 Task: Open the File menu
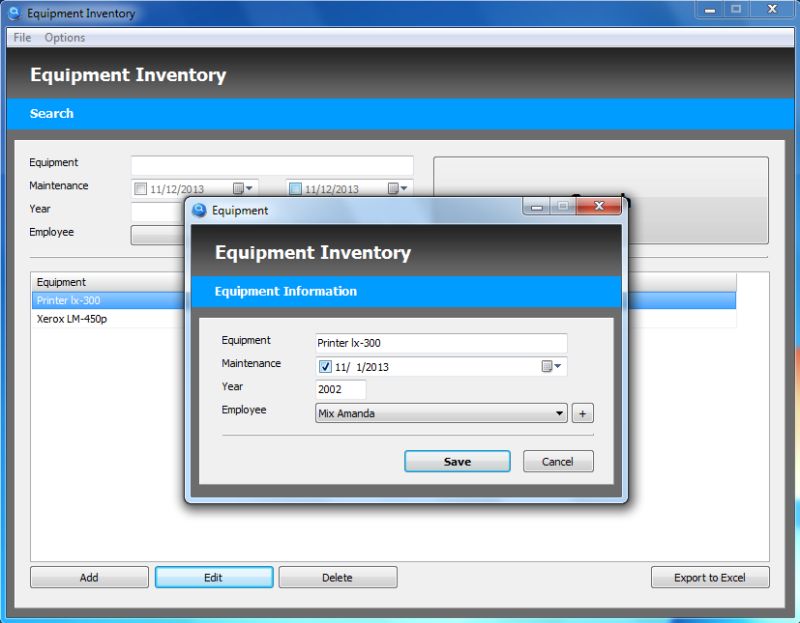(x=21, y=37)
